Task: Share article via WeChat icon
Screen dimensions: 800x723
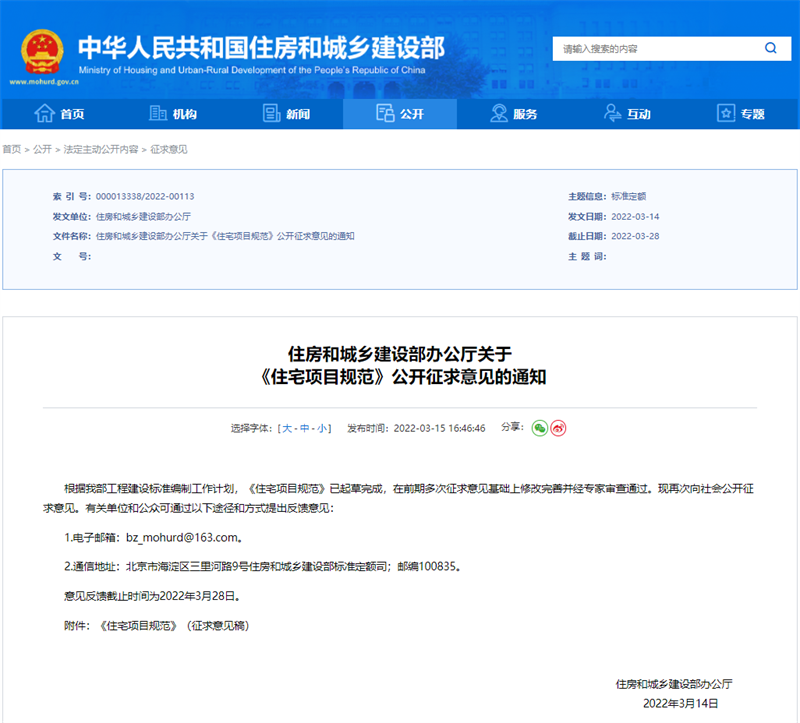Action: click(539, 428)
